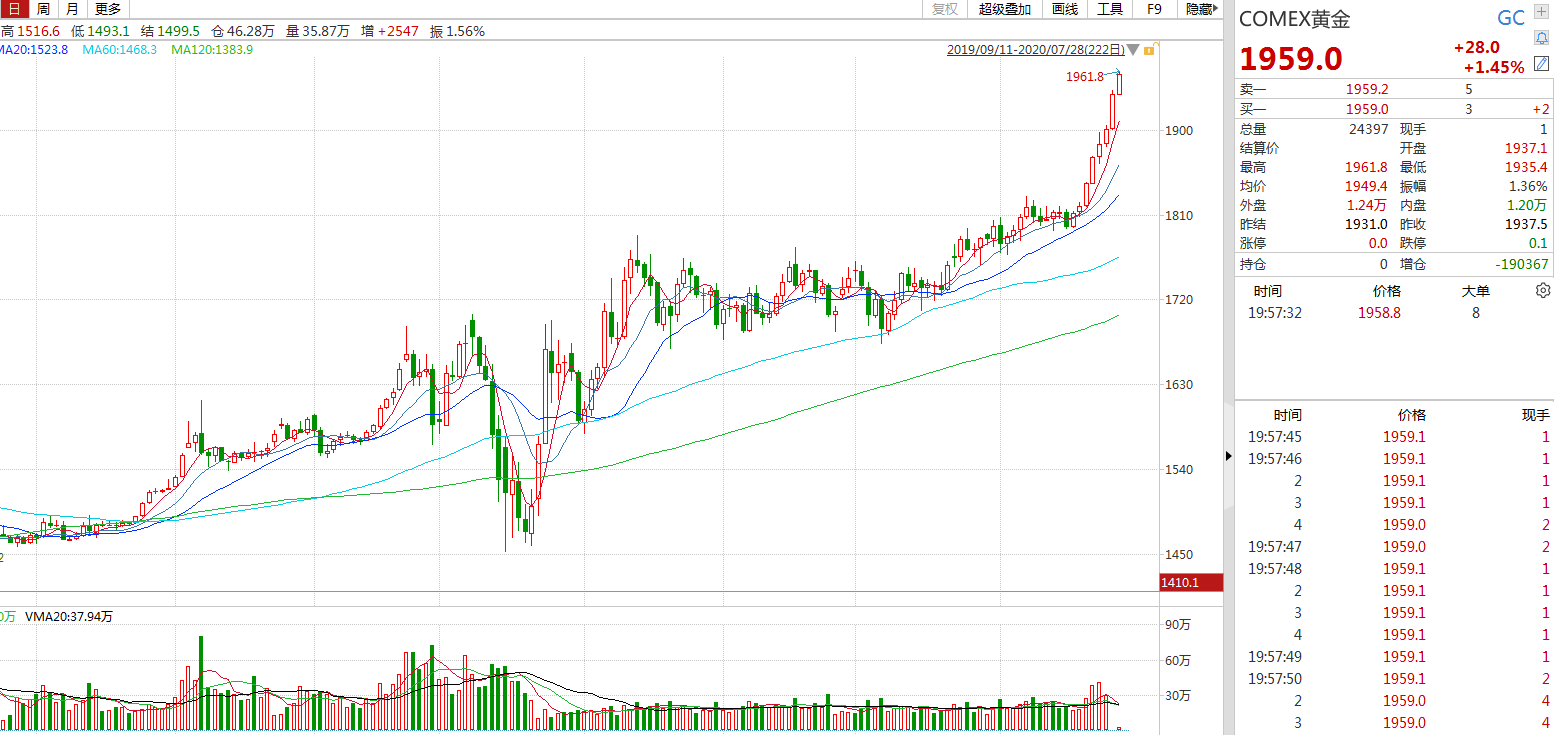Screen dimensions: 1554x735
Task: Click the trade row at 19:57:47
Action: pos(1394,547)
